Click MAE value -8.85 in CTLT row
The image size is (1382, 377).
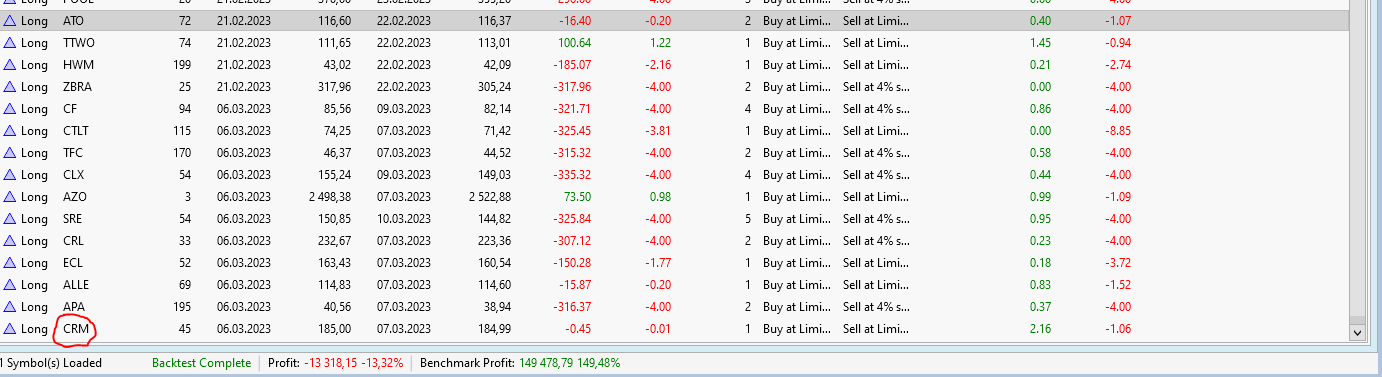pos(1118,131)
